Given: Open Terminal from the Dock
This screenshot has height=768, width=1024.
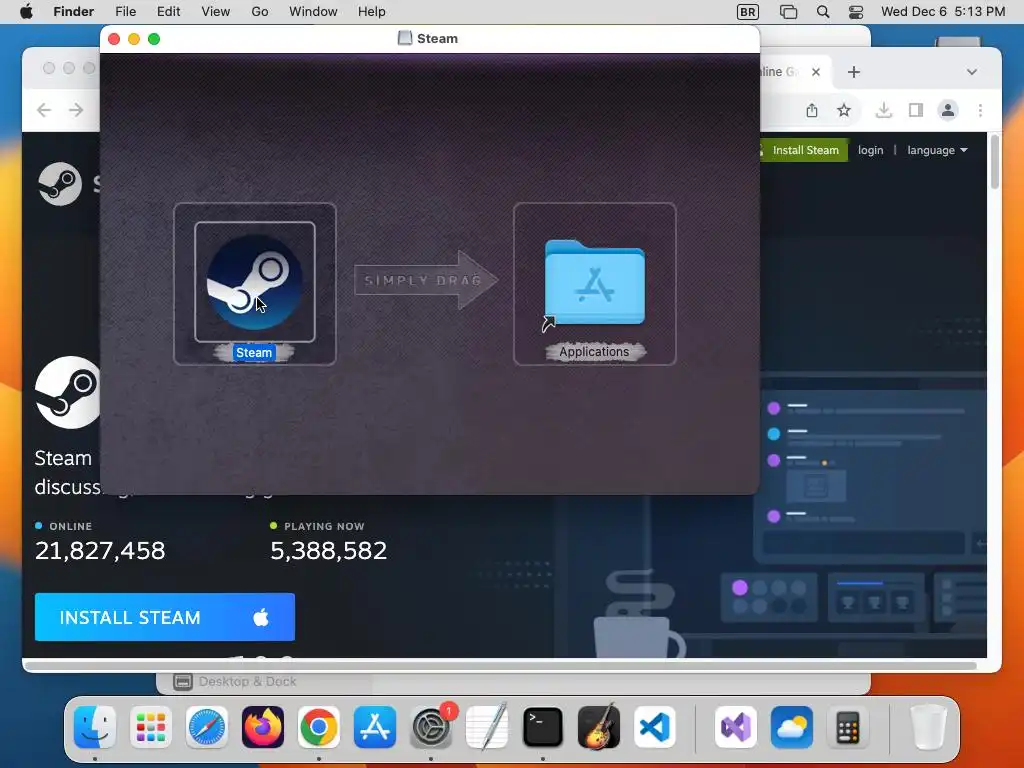Looking at the screenshot, I should tap(543, 727).
